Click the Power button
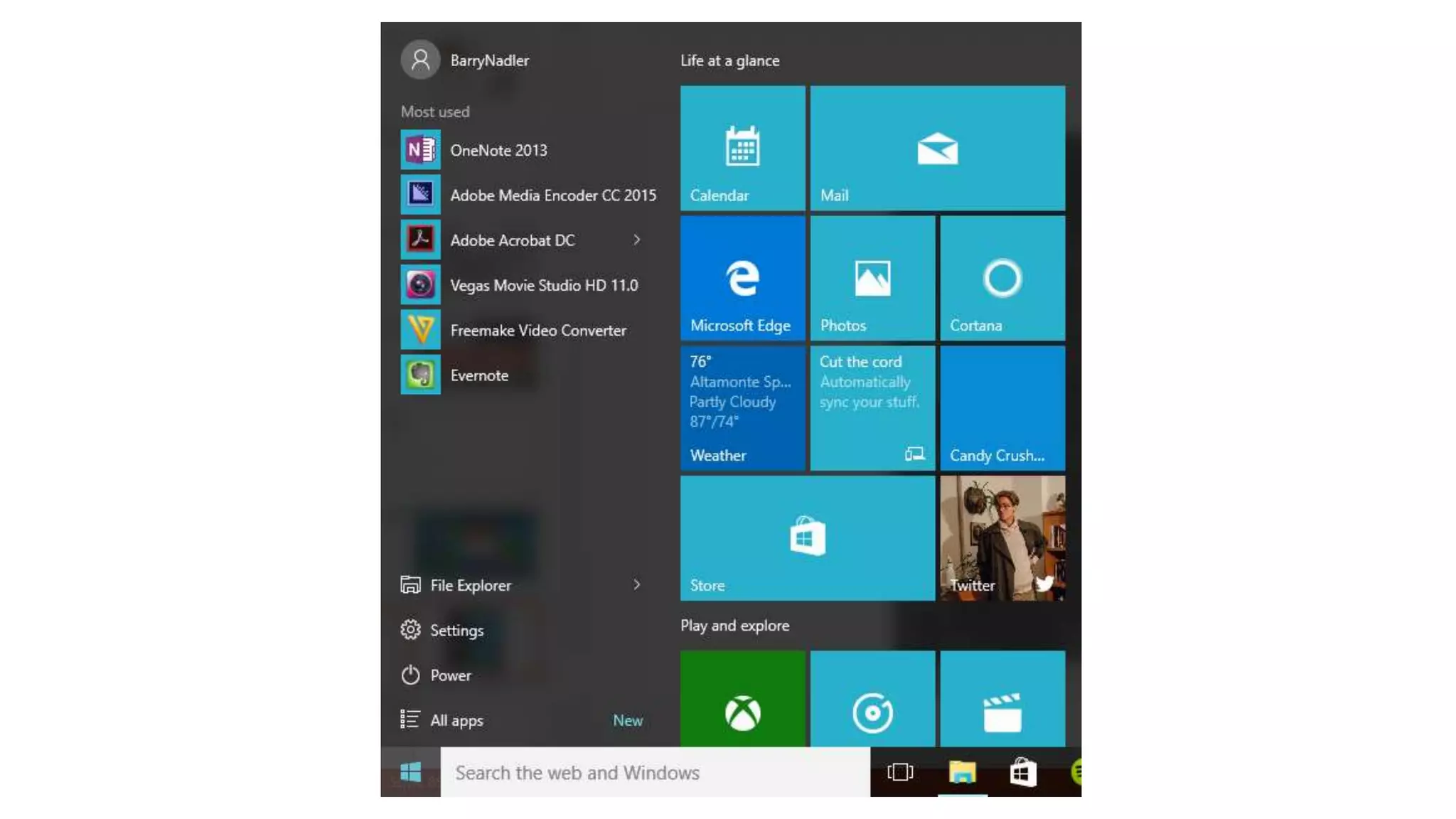The height and width of the screenshot is (819, 1456). click(450, 675)
